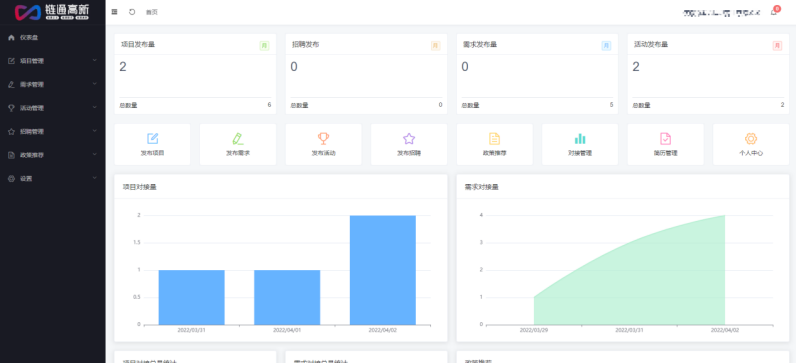Click the 对接管理 label text

tap(580, 153)
